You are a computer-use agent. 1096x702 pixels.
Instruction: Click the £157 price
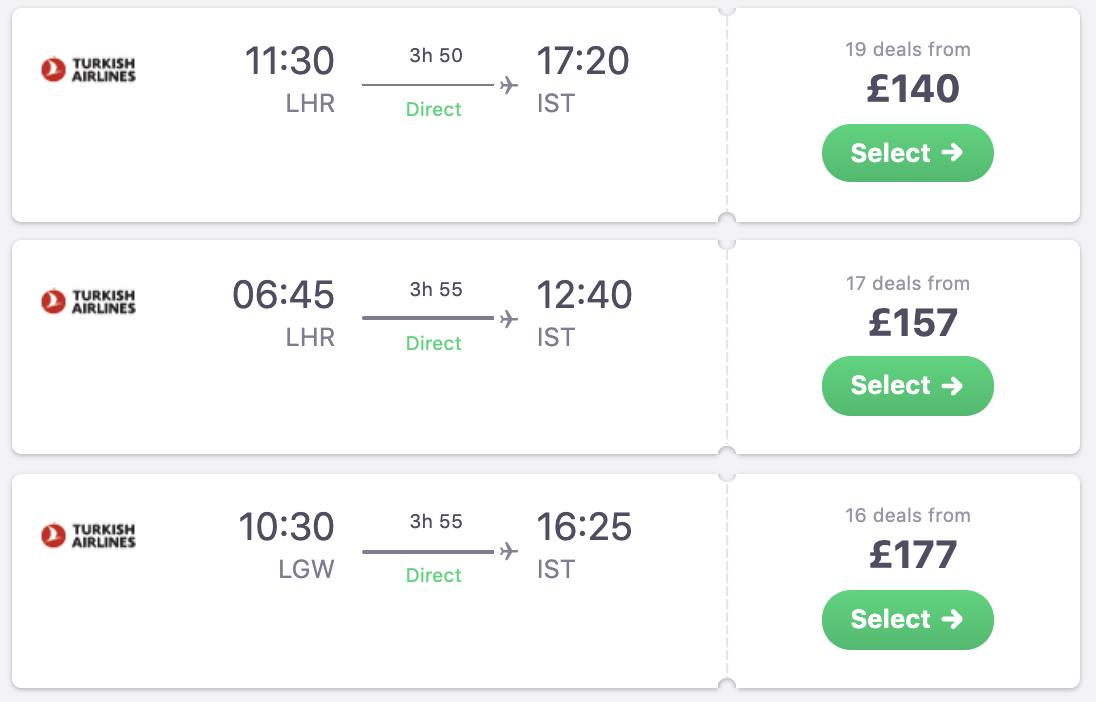coord(913,322)
